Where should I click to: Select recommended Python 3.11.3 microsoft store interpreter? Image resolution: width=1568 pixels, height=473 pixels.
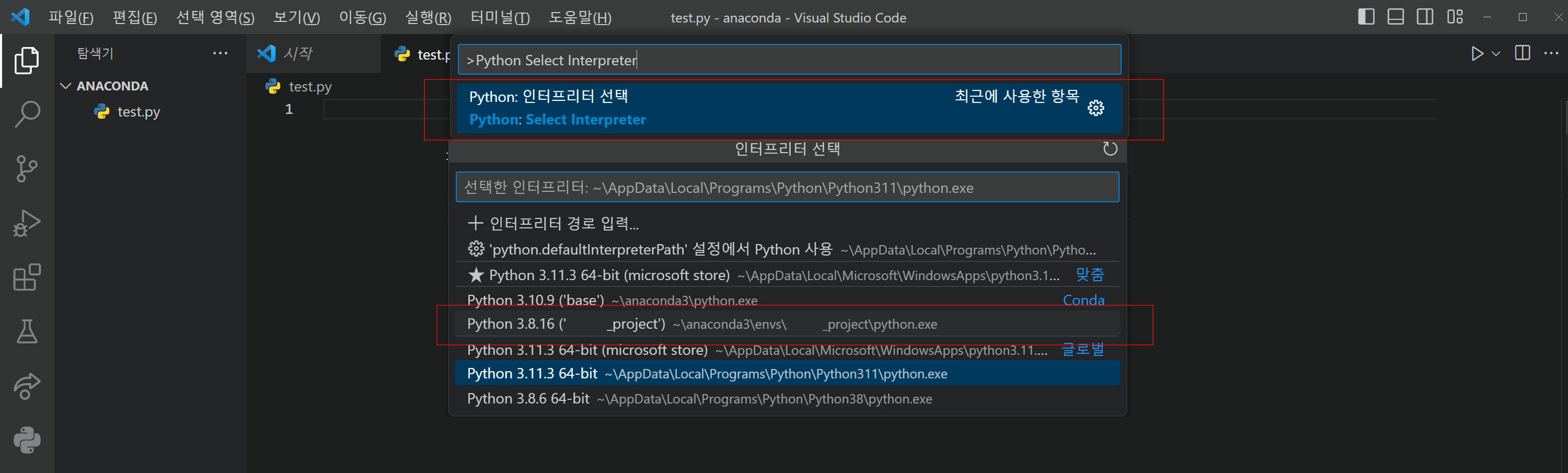click(787, 274)
